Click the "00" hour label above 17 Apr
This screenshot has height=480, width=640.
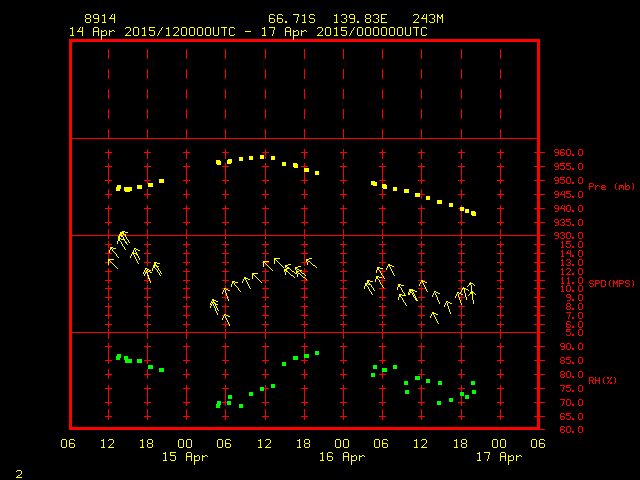point(499,443)
